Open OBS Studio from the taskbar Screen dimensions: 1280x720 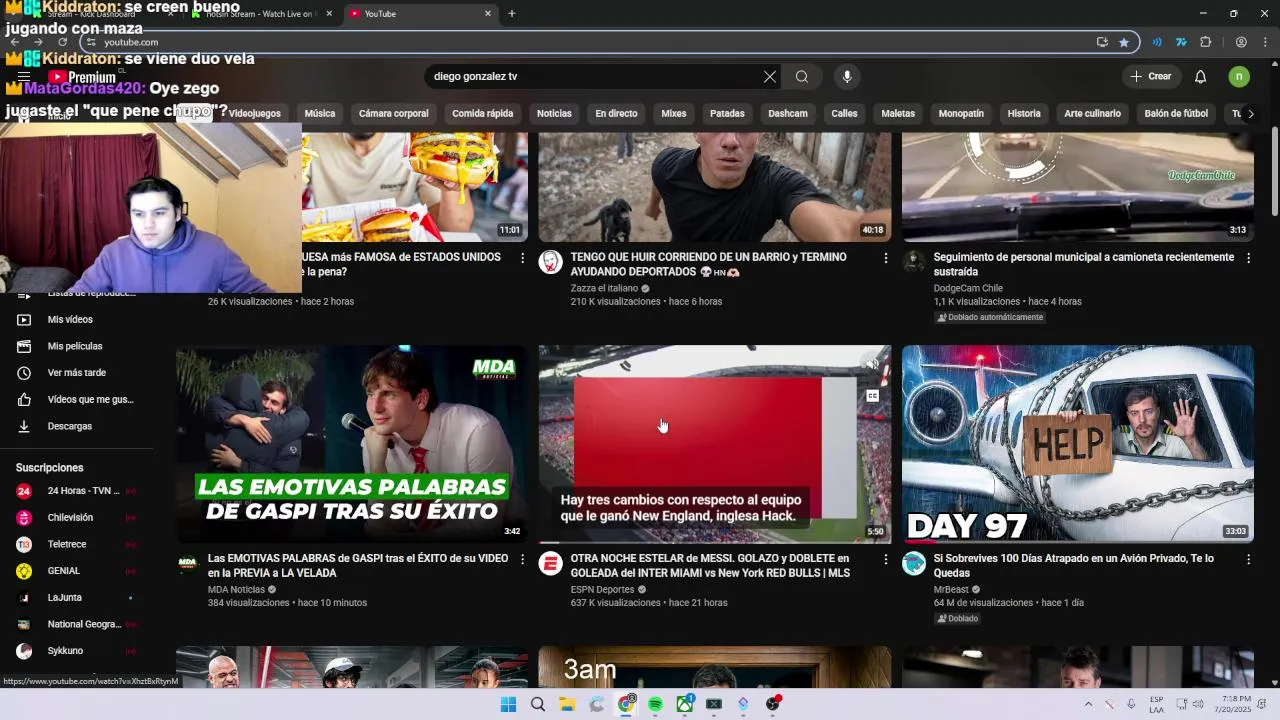coord(773,704)
